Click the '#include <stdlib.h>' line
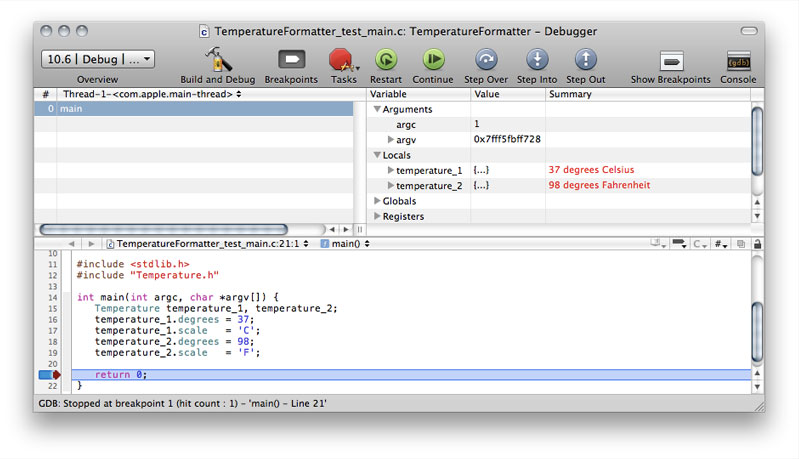This screenshot has height=459, width=799. (132, 264)
